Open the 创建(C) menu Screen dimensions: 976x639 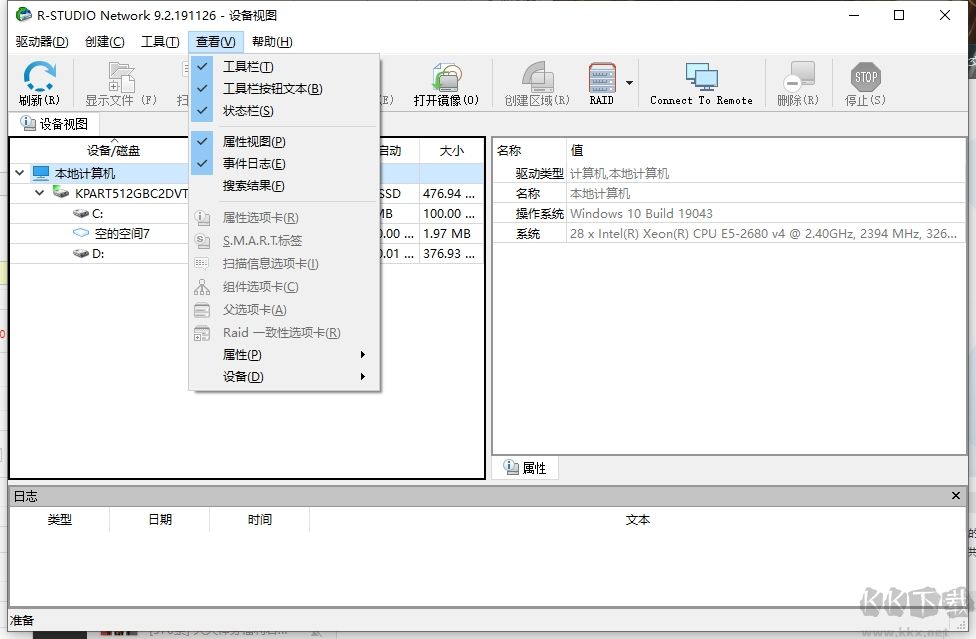click(105, 42)
